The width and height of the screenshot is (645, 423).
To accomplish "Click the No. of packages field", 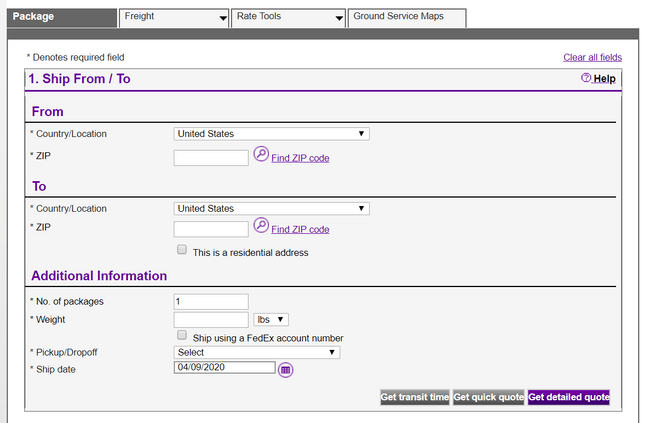I will pos(211,302).
